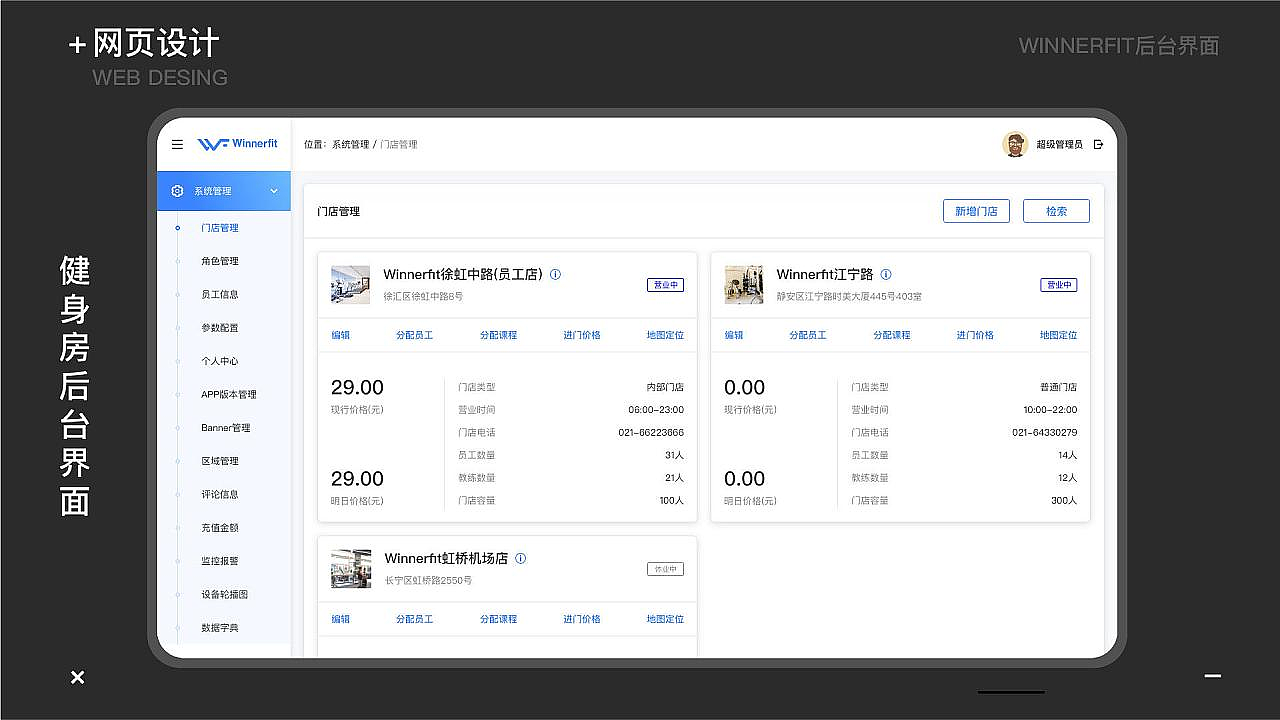This screenshot has width=1280, height=720.
Task: Click 编辑 for Winnerfit虹桥机场店
Action: point(341,619)
